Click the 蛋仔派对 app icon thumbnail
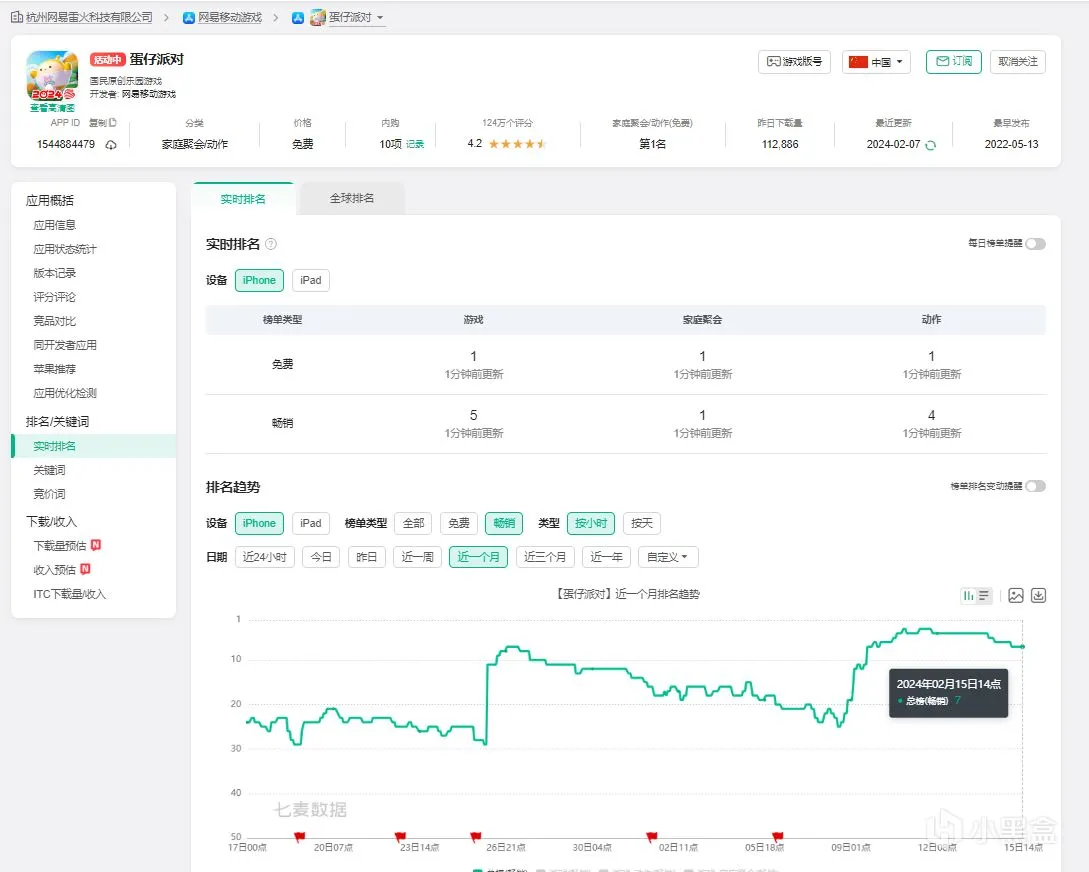The width and height of the screenshot is (1089, 872). 52,76
